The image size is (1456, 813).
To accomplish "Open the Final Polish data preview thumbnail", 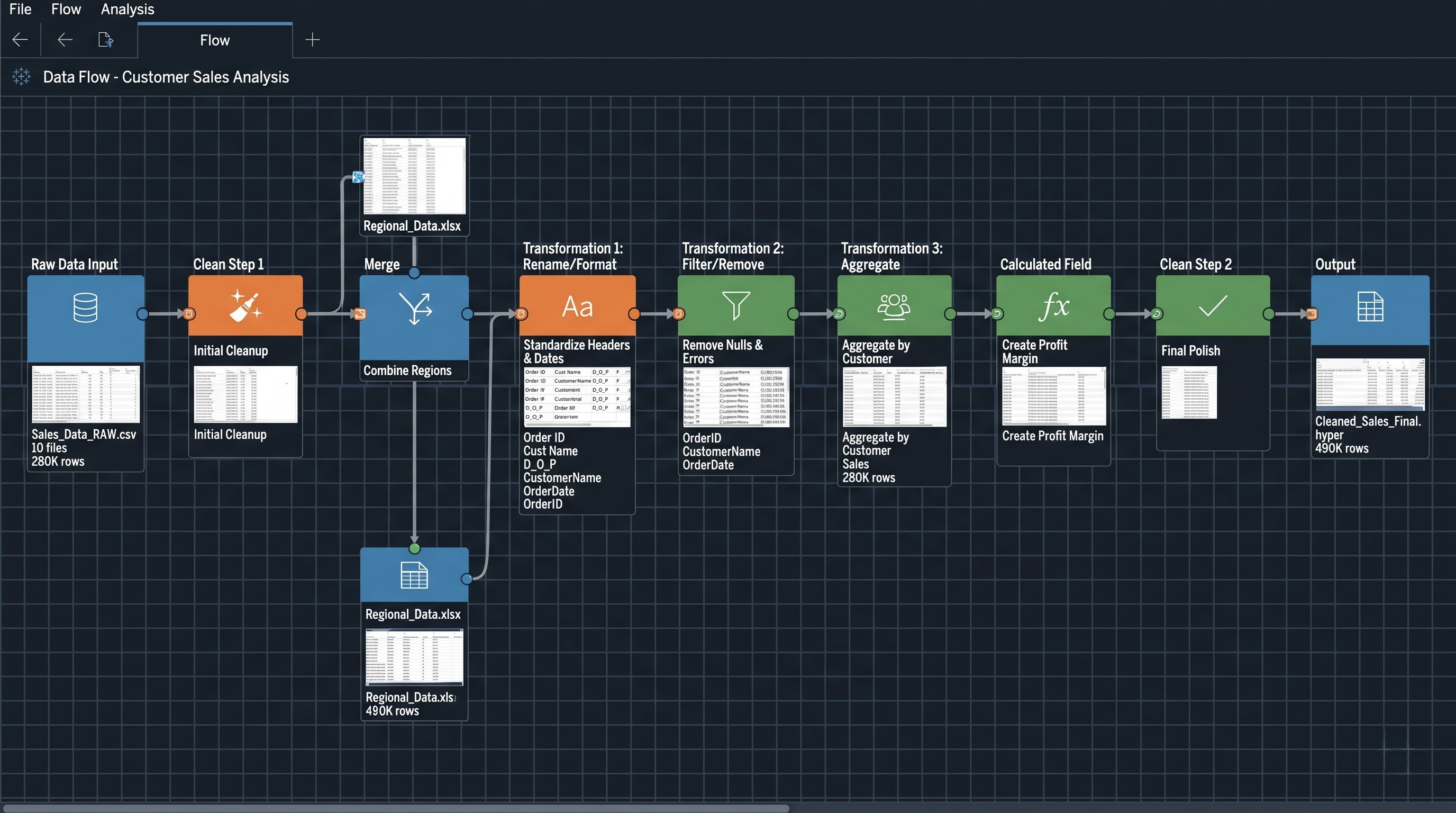I will tap(1189, 392).
